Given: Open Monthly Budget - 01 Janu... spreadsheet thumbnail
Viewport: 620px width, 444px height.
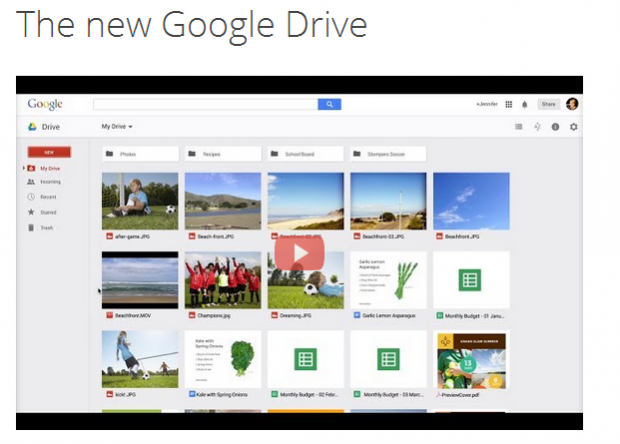Looking at the screenshot, I should (471, 280).
